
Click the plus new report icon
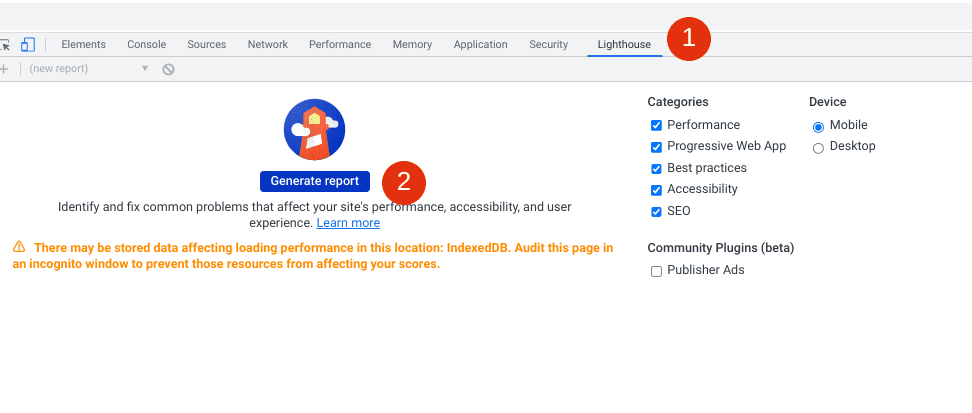tap(4, 69)
